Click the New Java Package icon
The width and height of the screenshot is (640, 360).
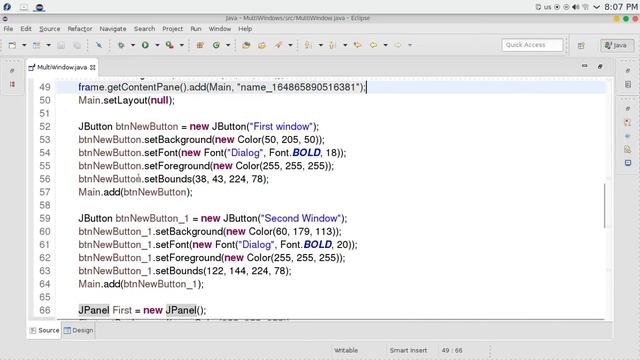pos(200,45)
